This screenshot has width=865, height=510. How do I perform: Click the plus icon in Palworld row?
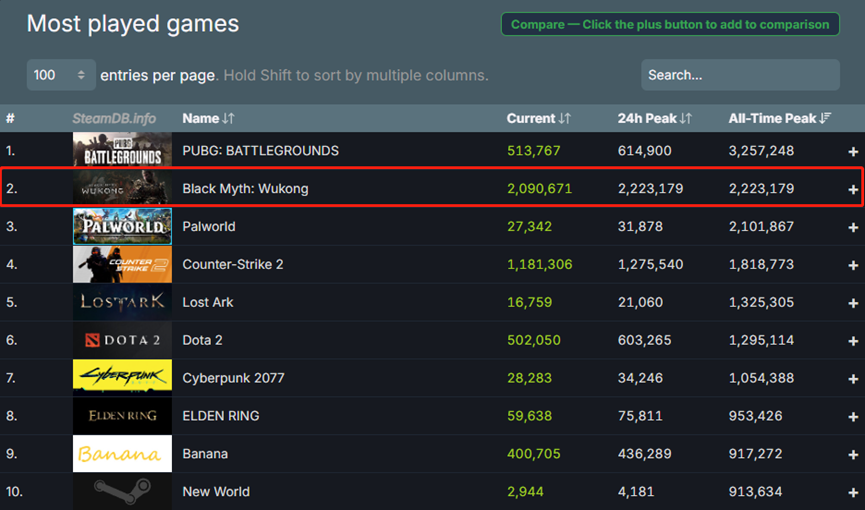[853, 227]
